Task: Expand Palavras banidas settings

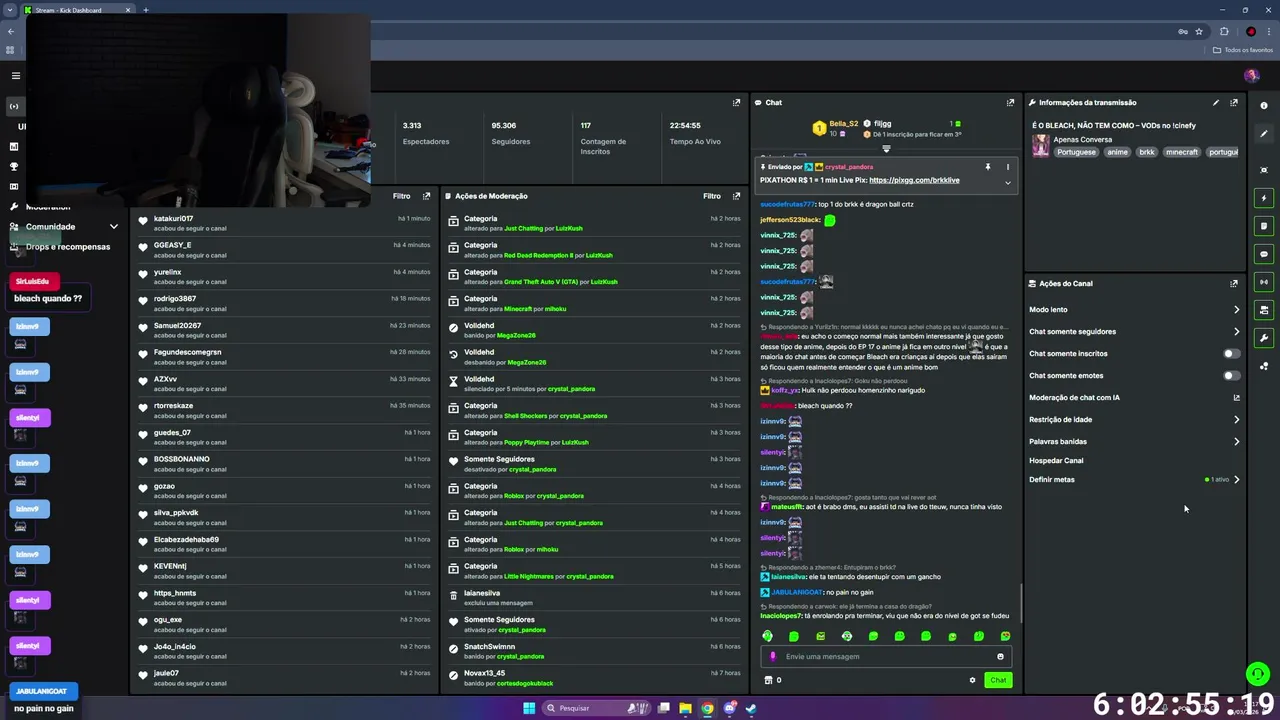Action: tap(1134, 442)
